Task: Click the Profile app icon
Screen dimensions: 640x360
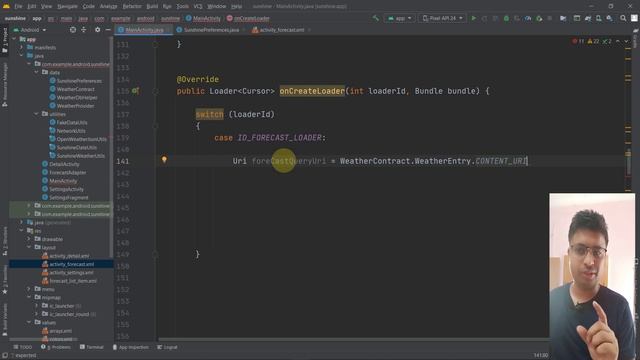Action: click(528, 18)
